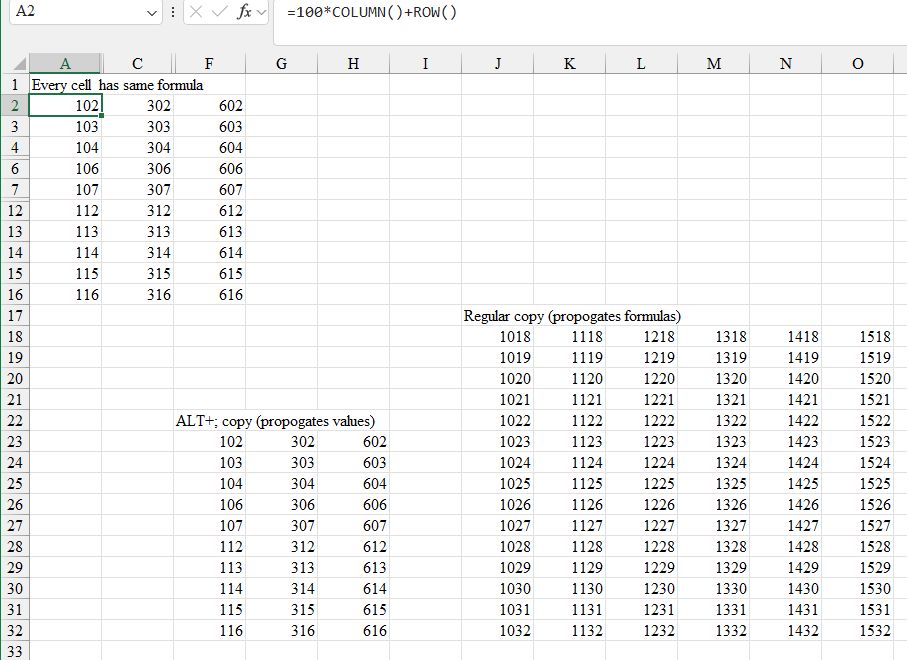
Task: Select column F header
Action: (x=209, y=64)
